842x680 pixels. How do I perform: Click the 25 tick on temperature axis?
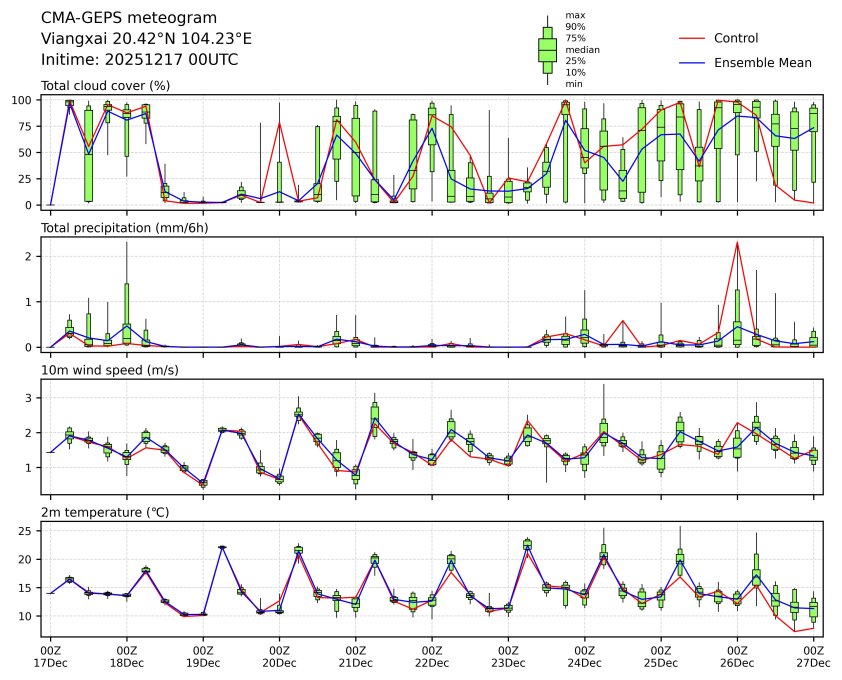[29, 530]
